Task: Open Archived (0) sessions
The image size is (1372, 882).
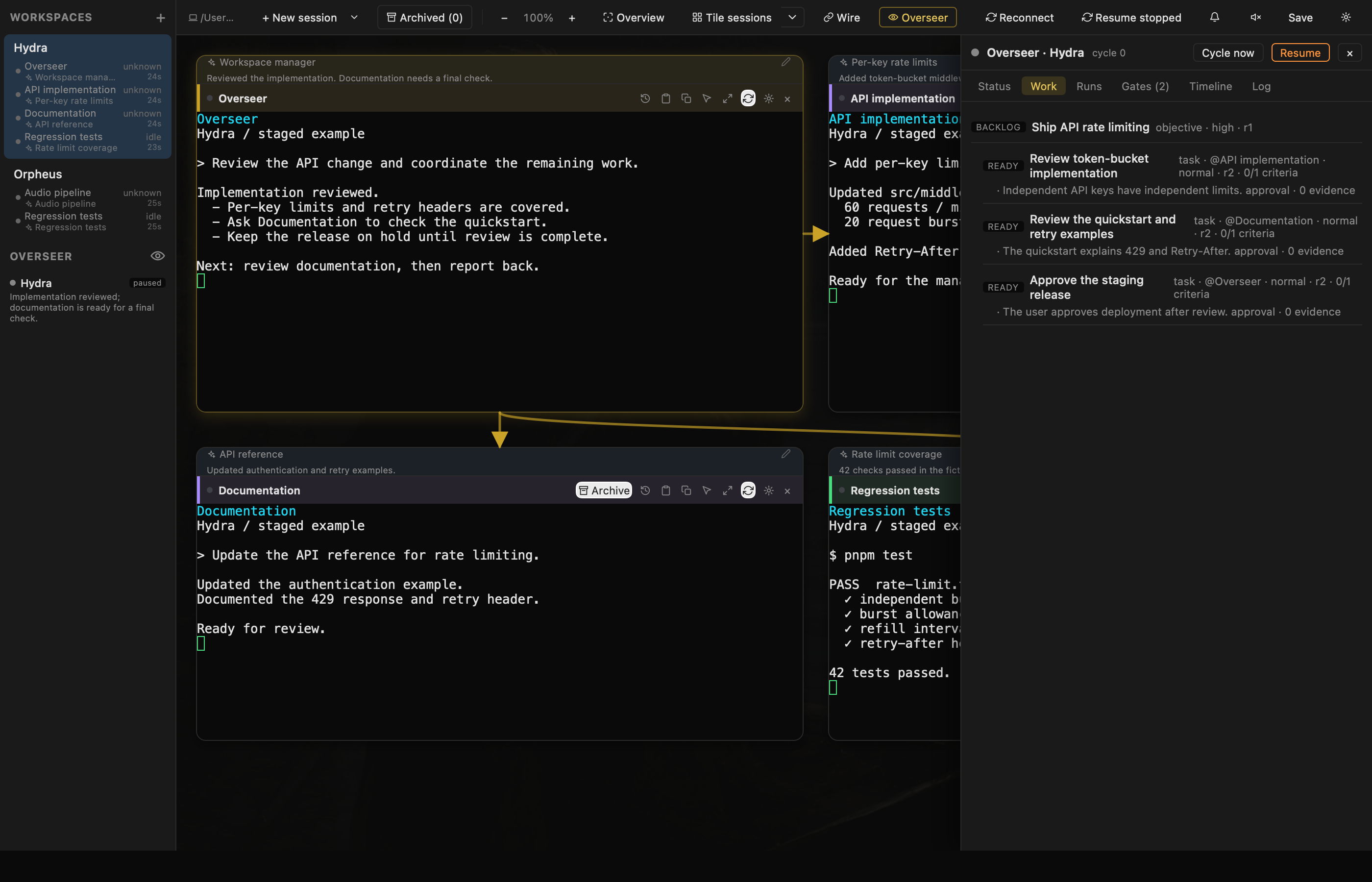Action: (x=425, y=18)
